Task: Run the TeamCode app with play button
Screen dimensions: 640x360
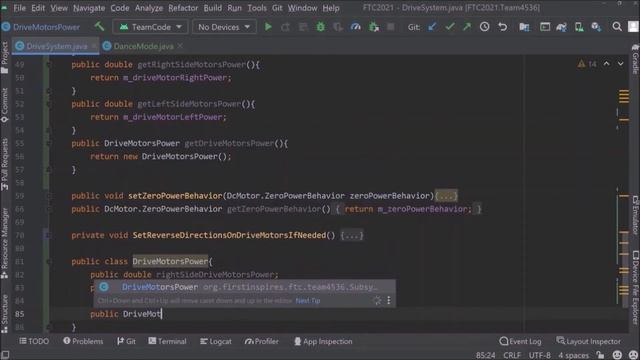Action: point(268,27)
